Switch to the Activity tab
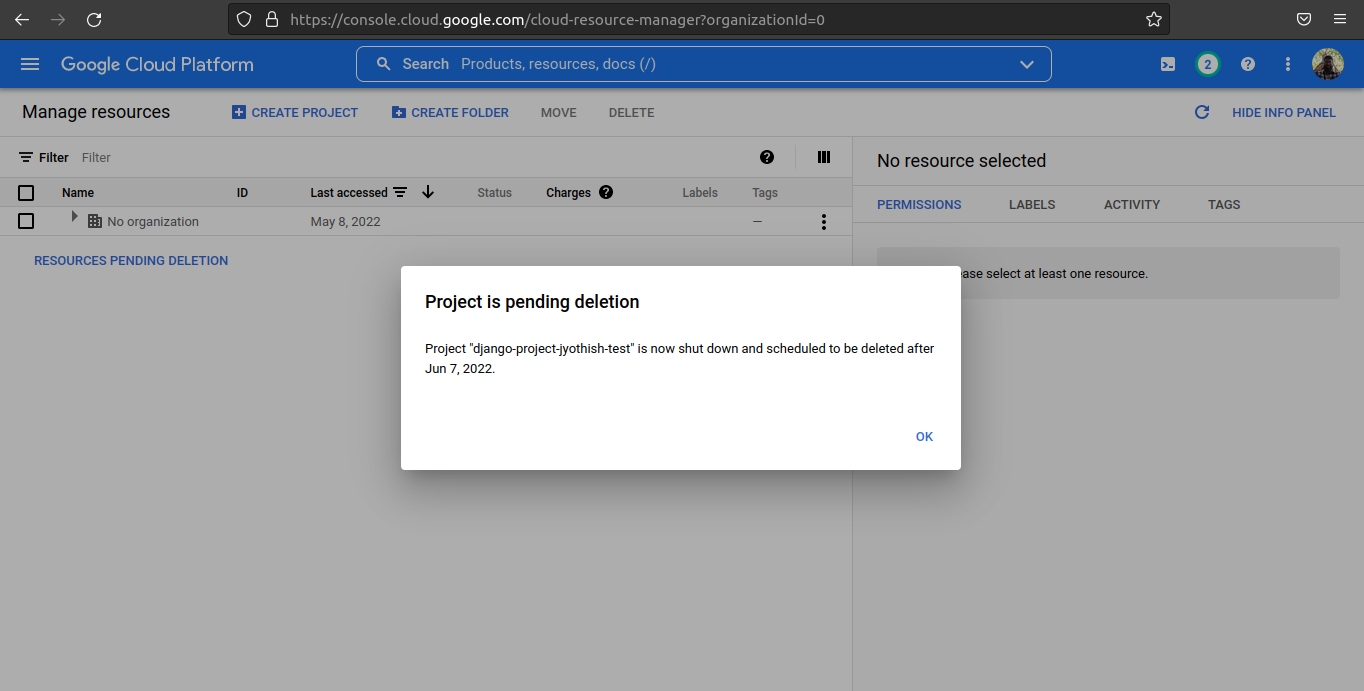 (x=1131, y=204)
